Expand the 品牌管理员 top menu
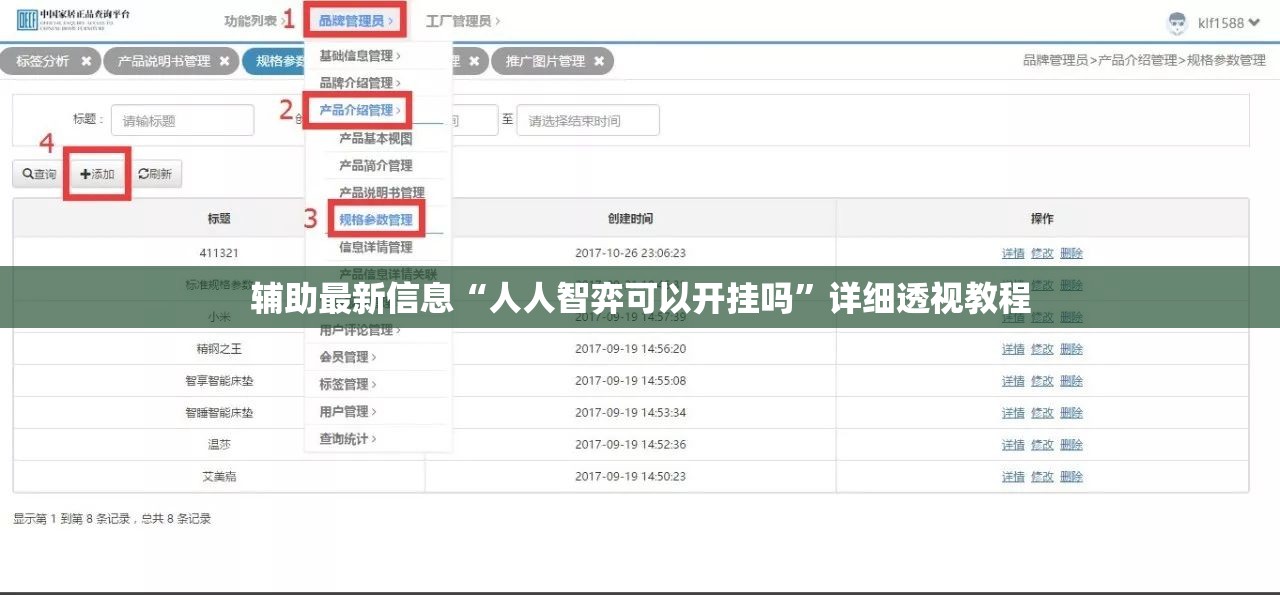 tap(356, 20)
